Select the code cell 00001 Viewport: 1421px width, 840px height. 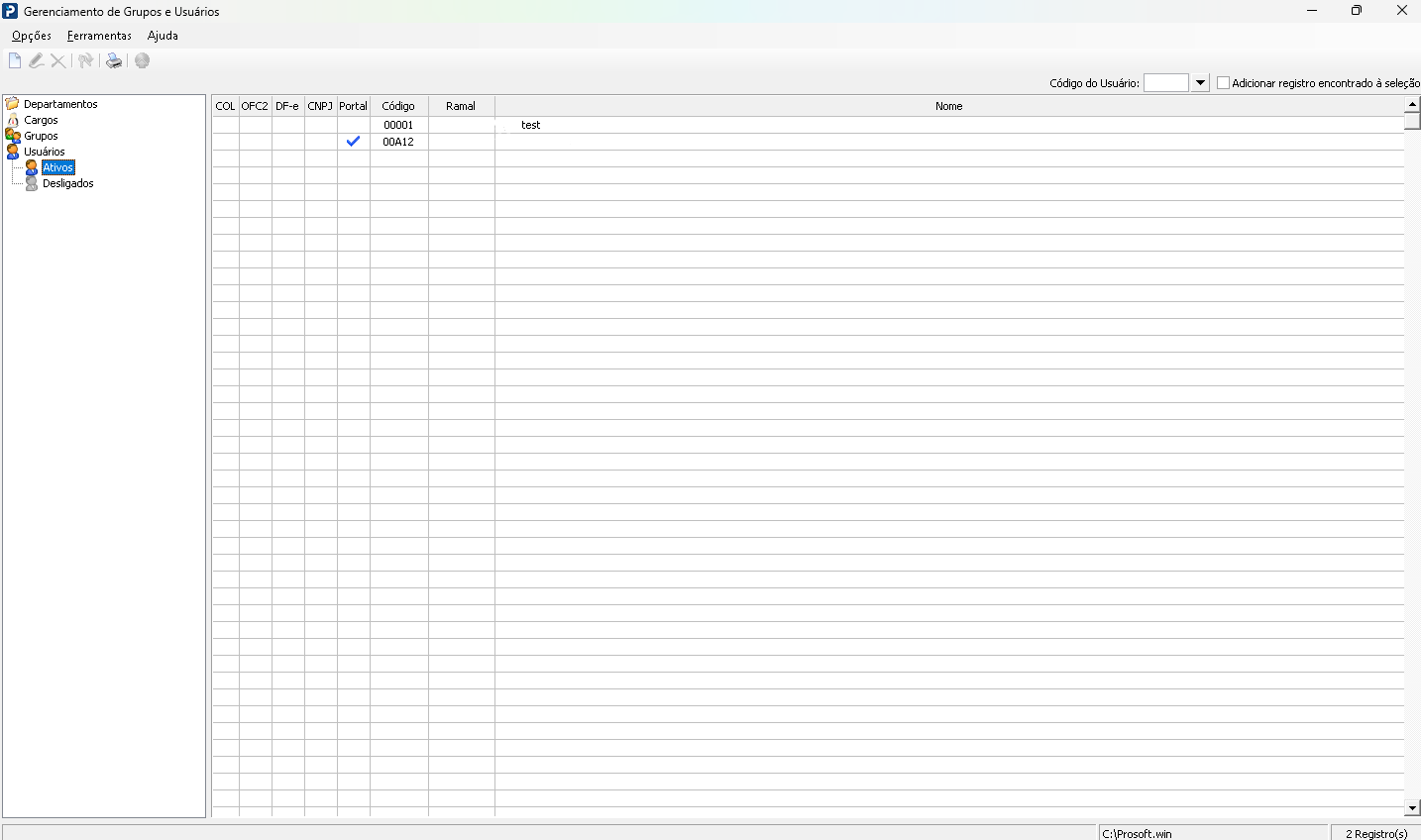(x=399, y=125)
